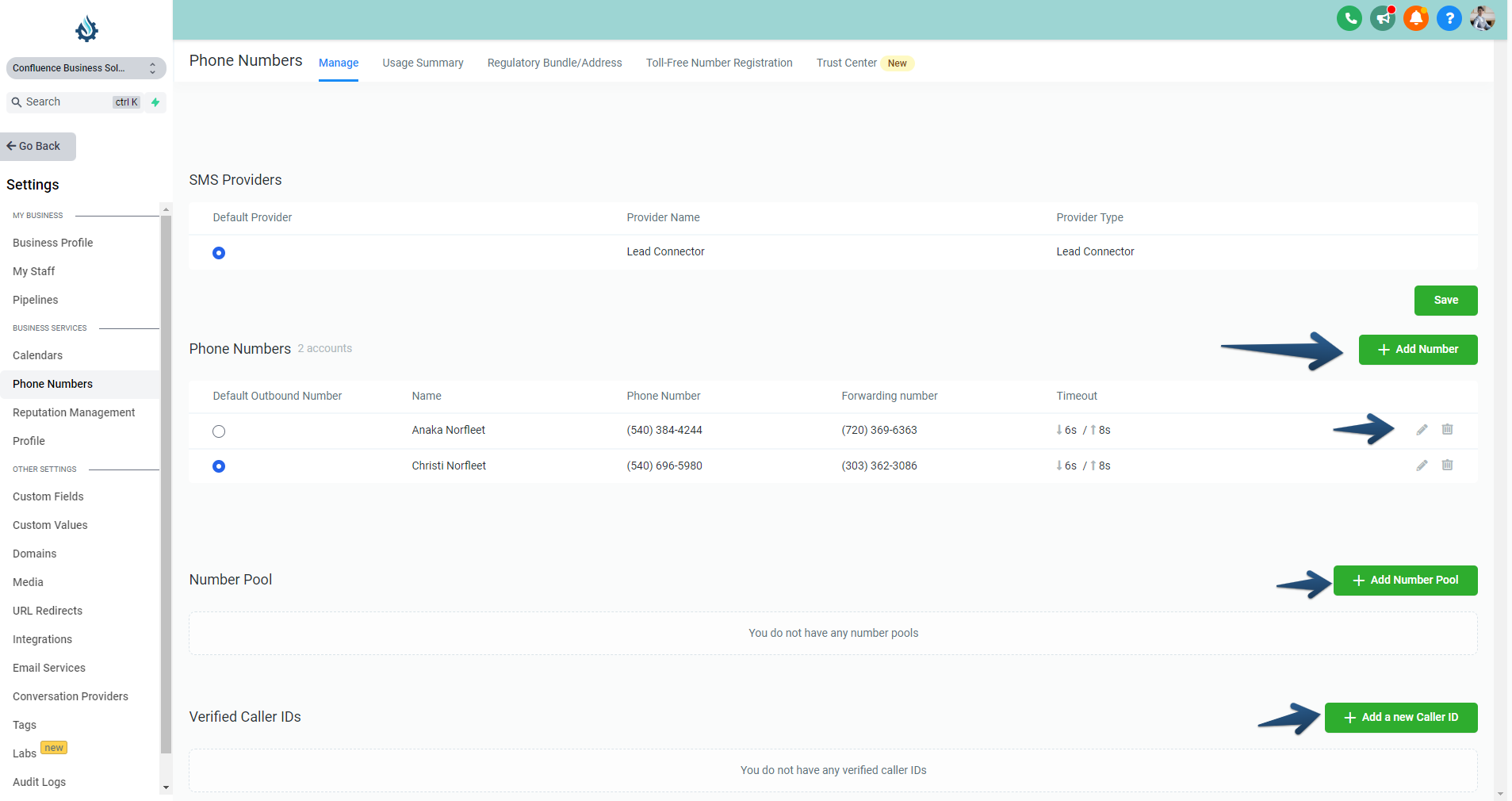Edit Anaka Norfleet's number with the pencil icon
This screenshot has height=801, width=1512.
1422,430
